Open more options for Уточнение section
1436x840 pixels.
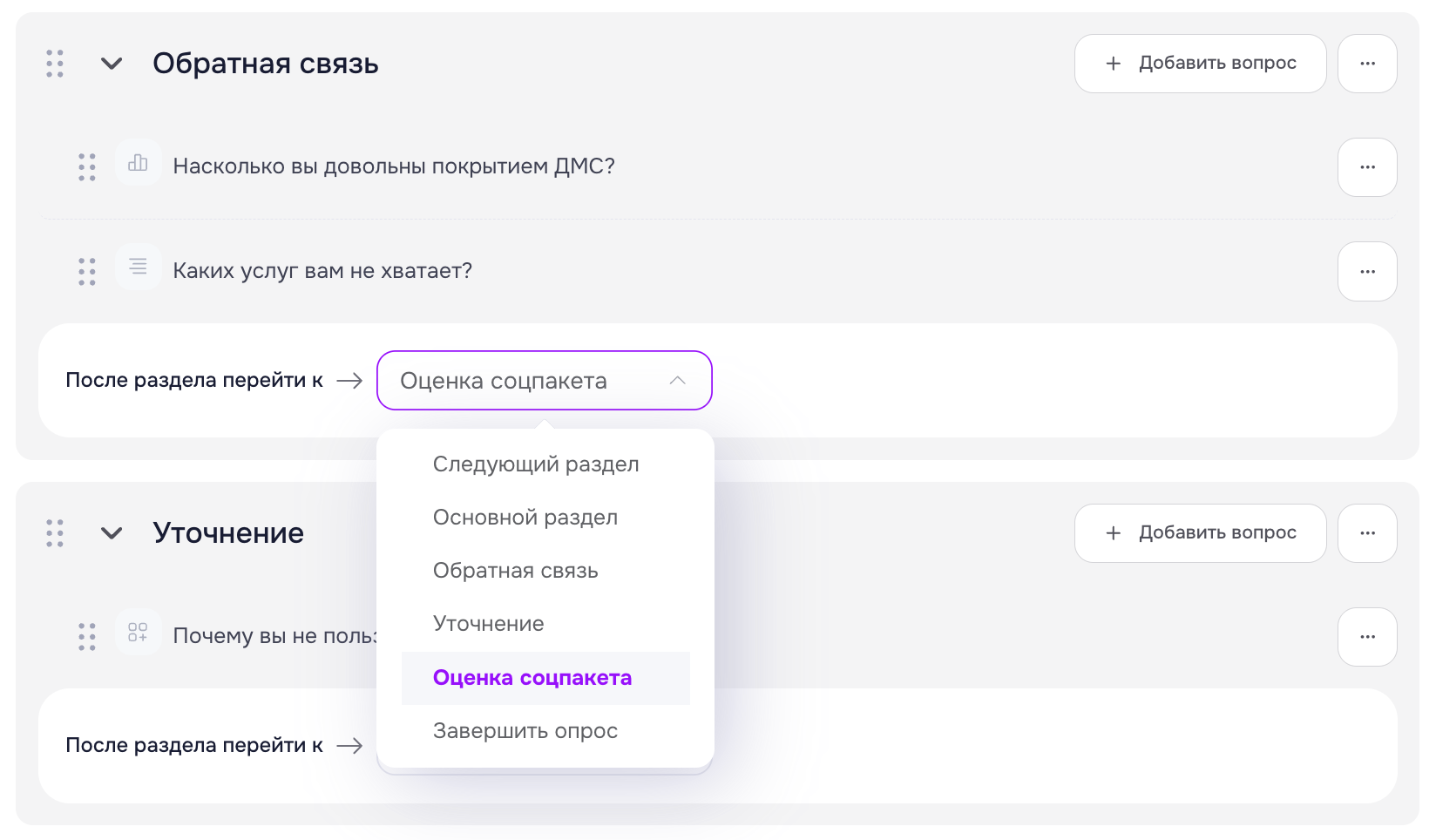pos(1367,533)
